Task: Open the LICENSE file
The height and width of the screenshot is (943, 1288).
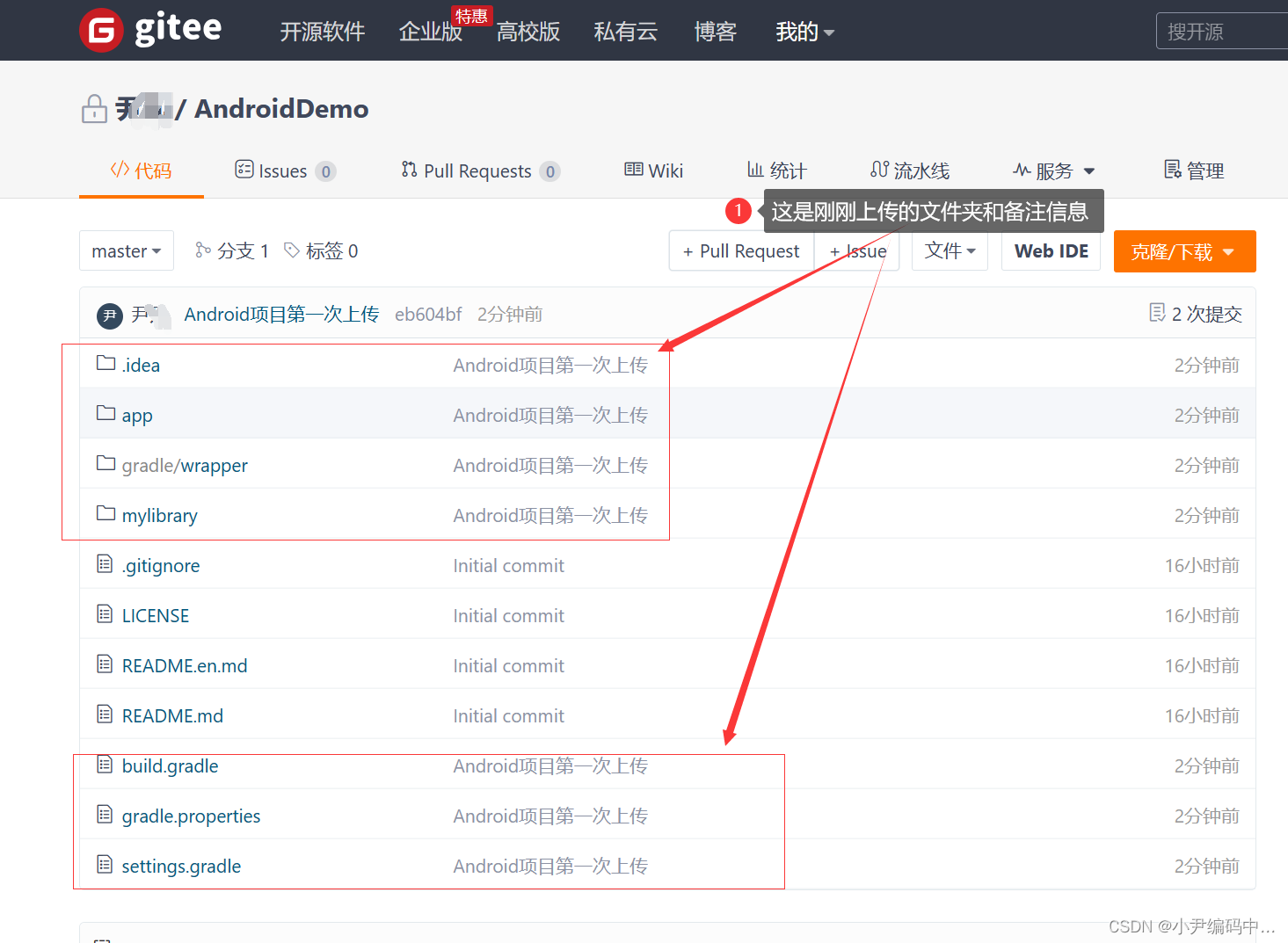Action: [x=156, y=616]
